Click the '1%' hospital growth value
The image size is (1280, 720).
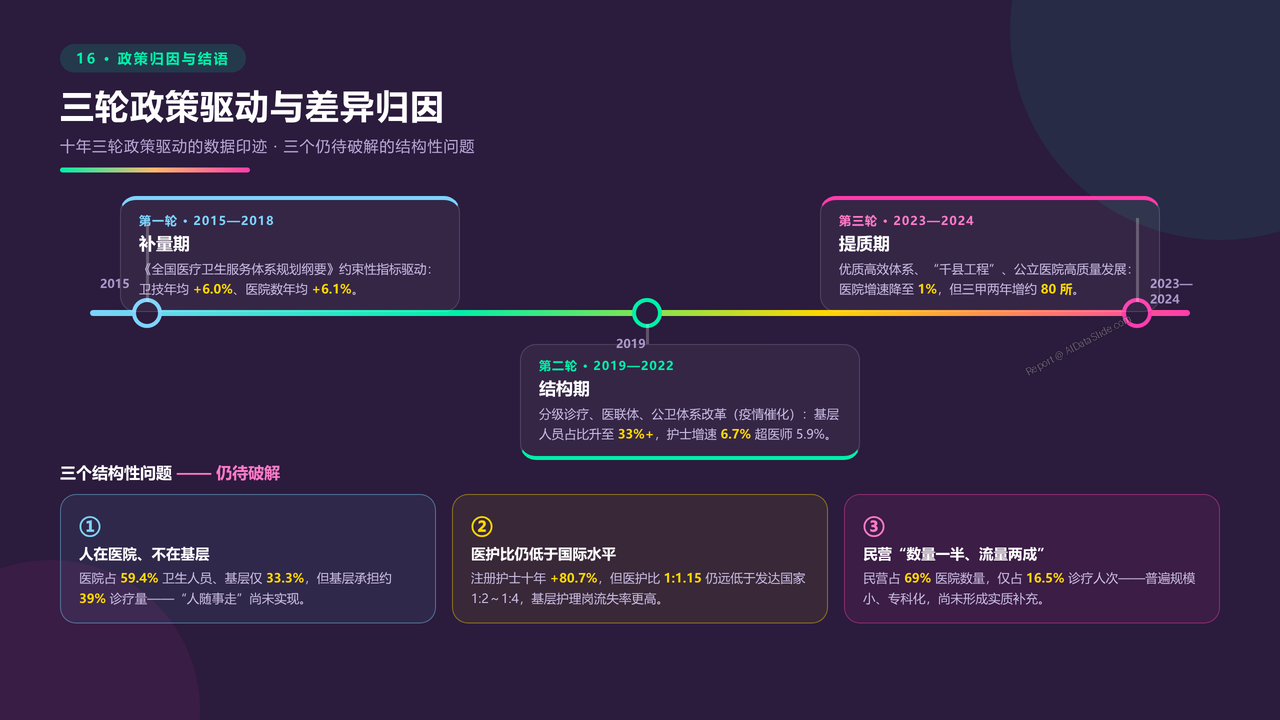(927, 289)
